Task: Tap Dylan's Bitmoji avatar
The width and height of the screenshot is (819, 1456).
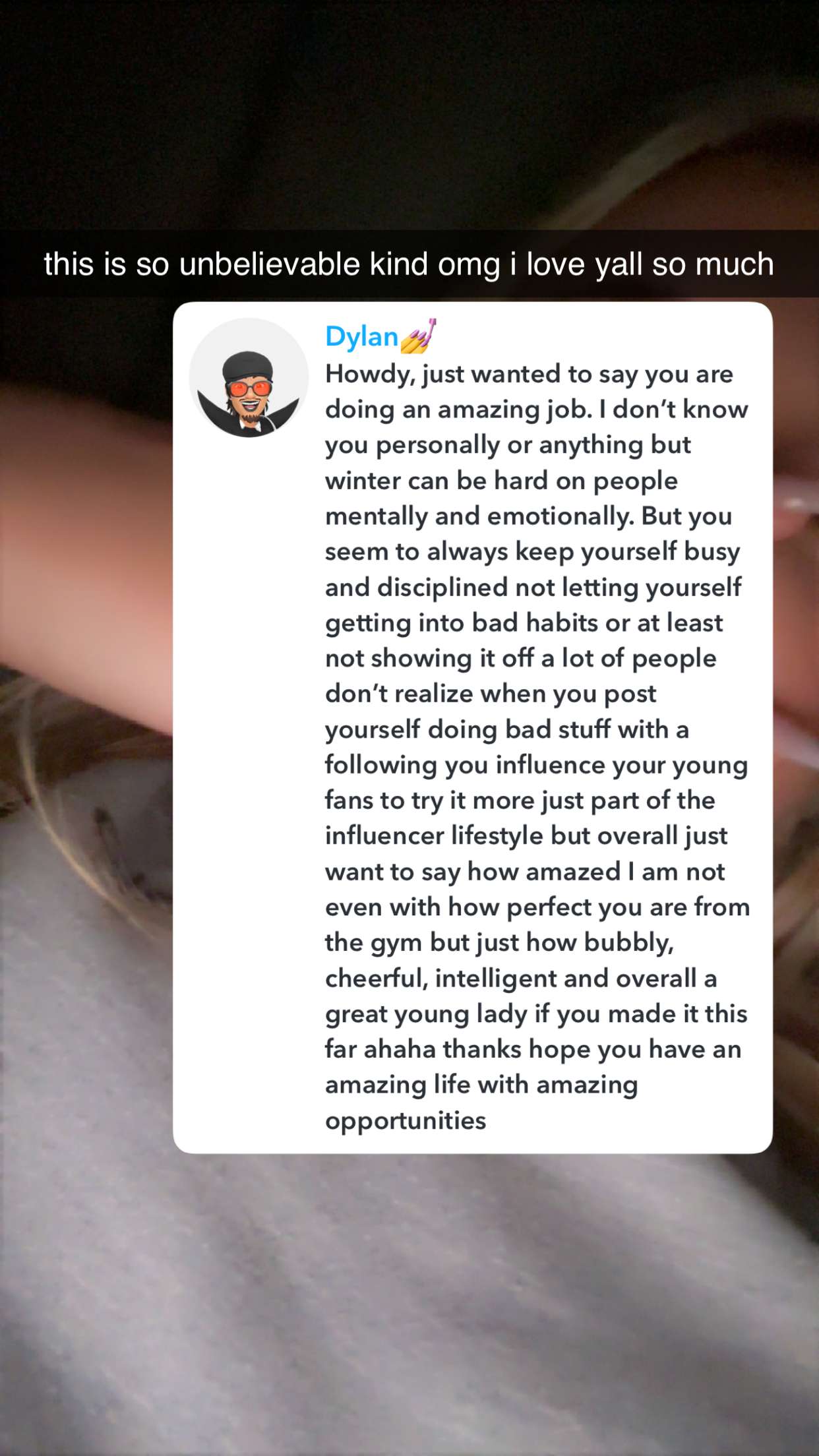Action: [249, 377]
